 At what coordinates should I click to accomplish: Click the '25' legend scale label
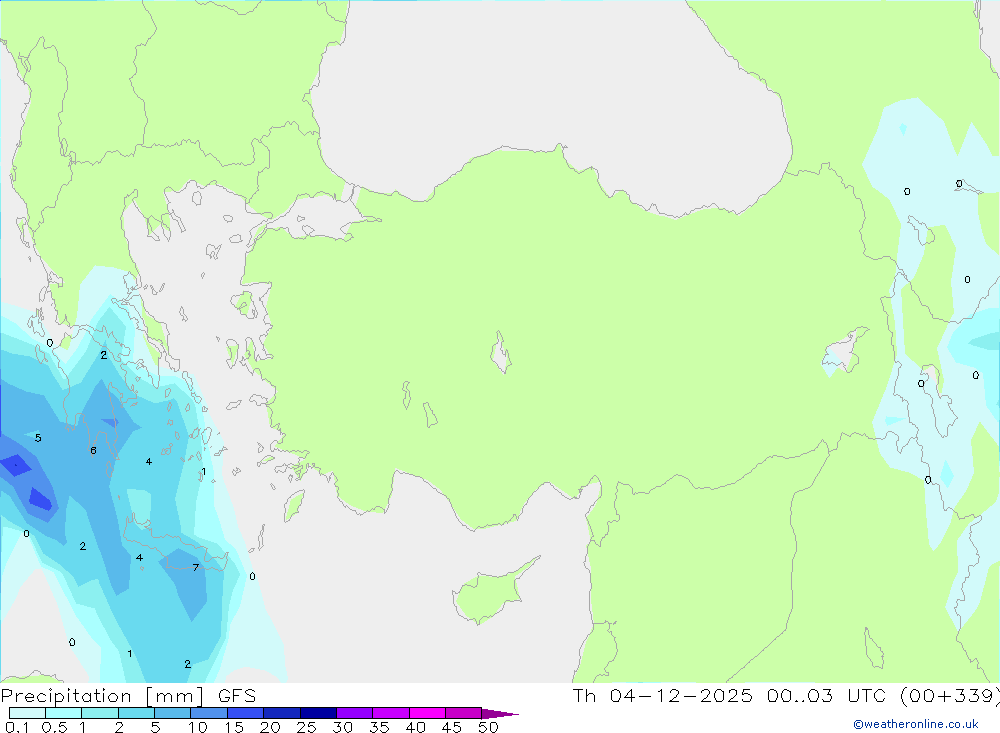(306, 727)
